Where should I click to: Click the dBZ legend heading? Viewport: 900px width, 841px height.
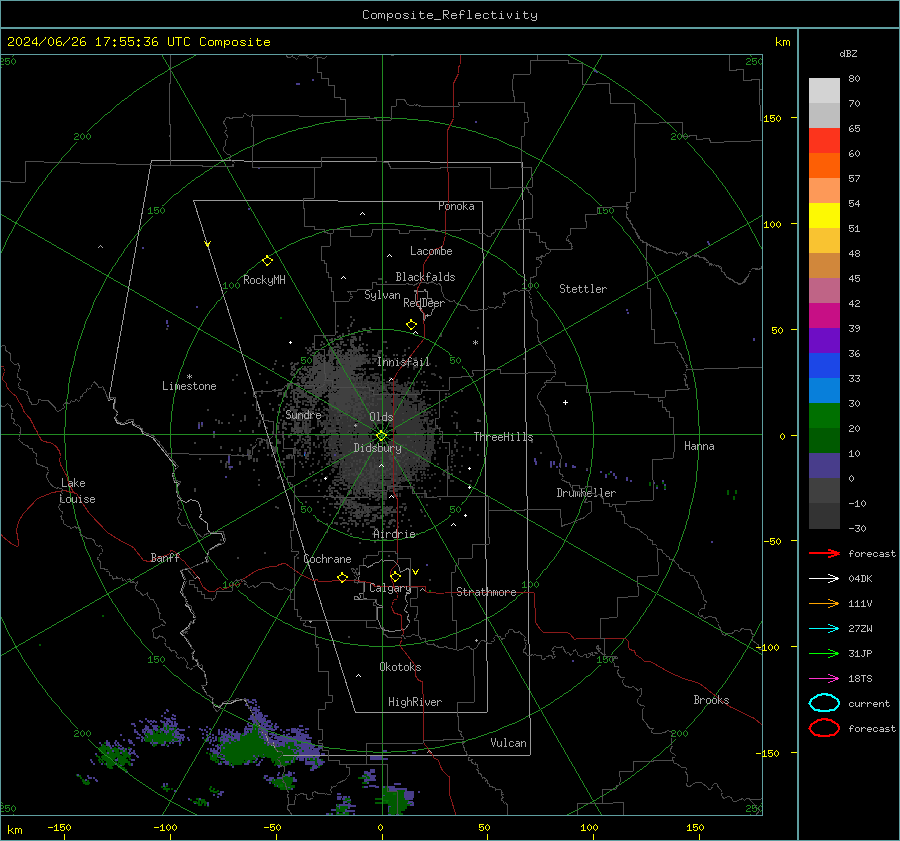(x=848, y=54)
